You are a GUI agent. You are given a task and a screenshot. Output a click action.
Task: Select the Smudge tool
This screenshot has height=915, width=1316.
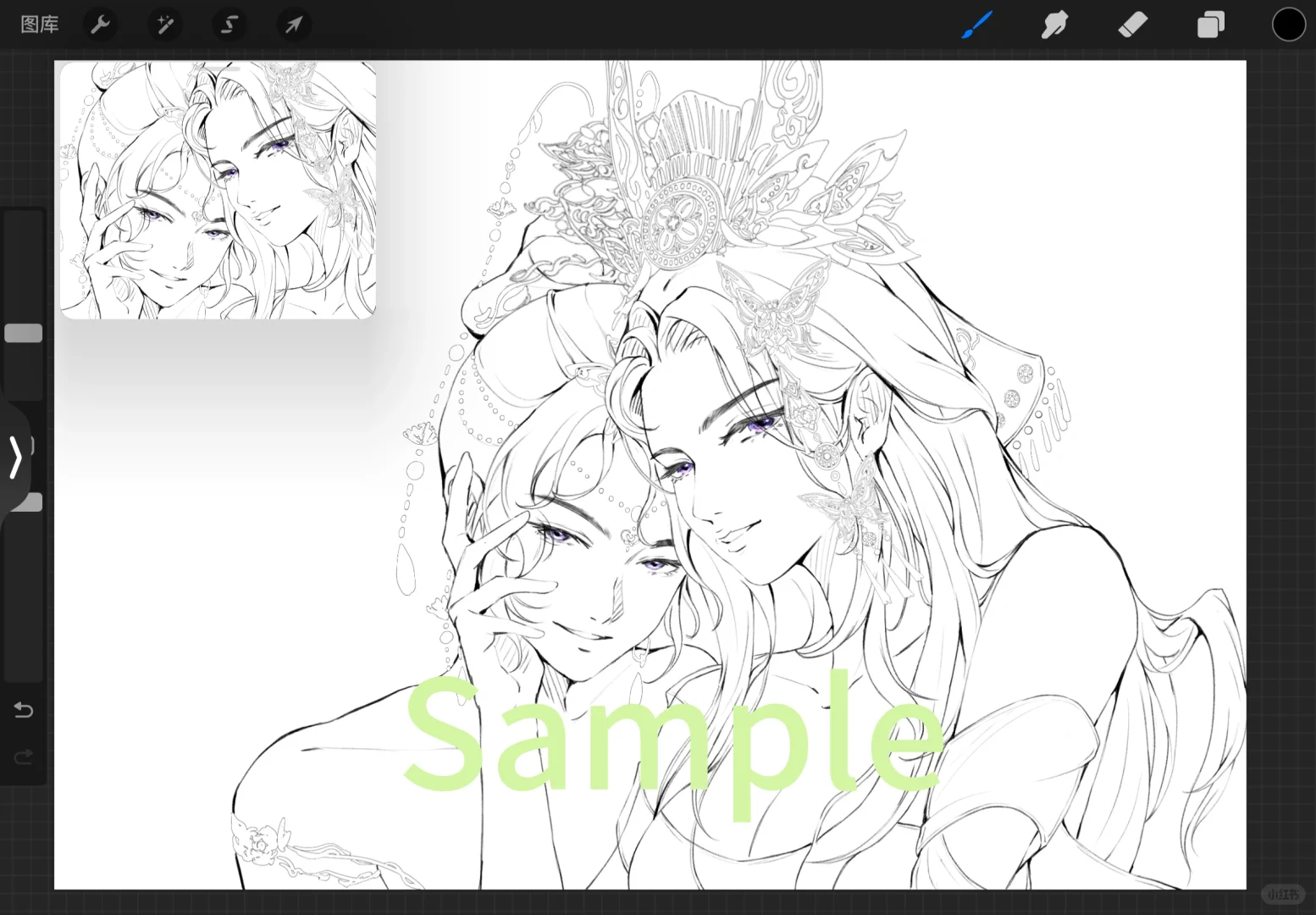click(1054, 25)
